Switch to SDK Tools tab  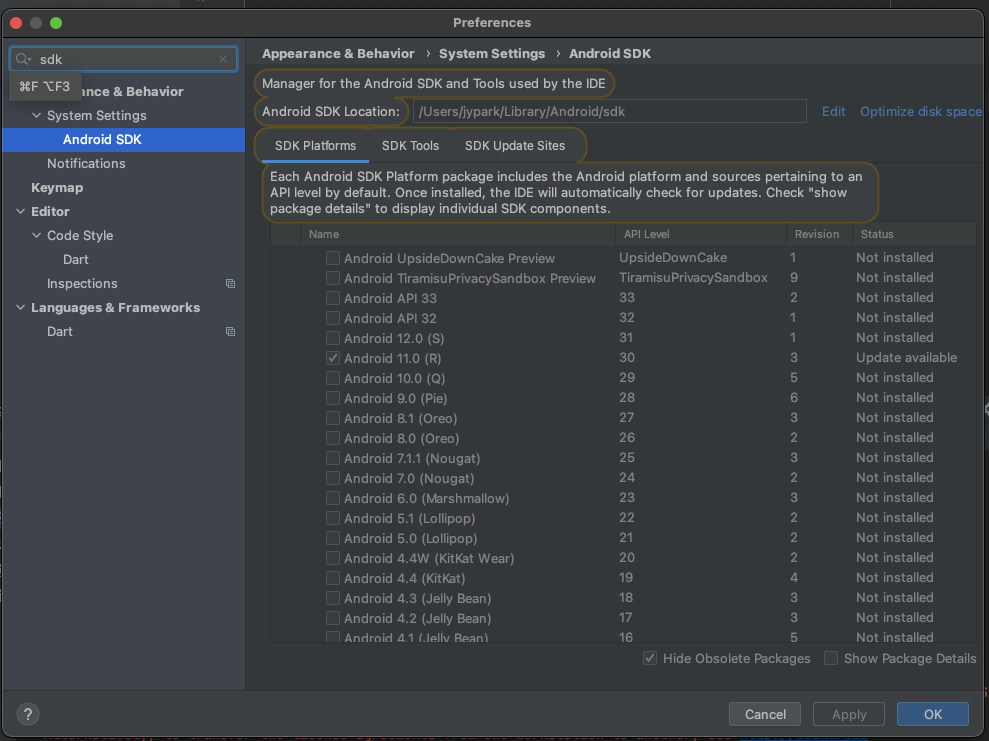[410, 146]
